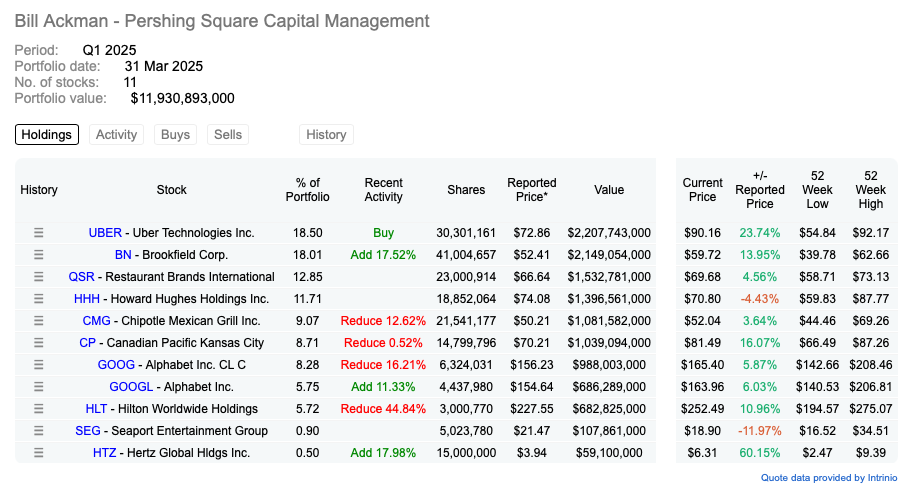912x493 pixels.
Task: Click the 52 week high '$208.46'
Action: coord(871,365)
